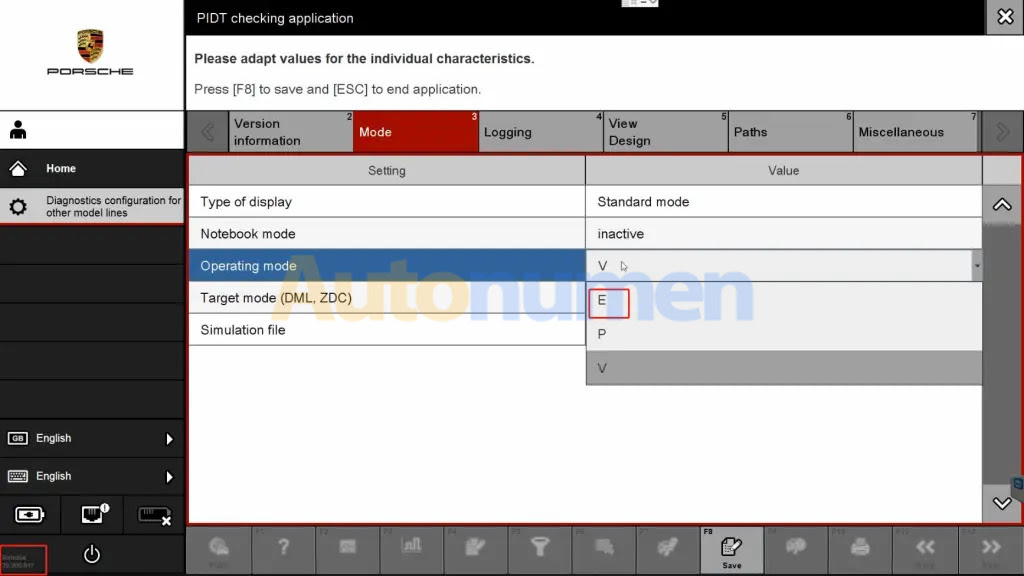Screen dimensions: 1024x576
Task: Open the user profile icon
Action: (18, 131)
